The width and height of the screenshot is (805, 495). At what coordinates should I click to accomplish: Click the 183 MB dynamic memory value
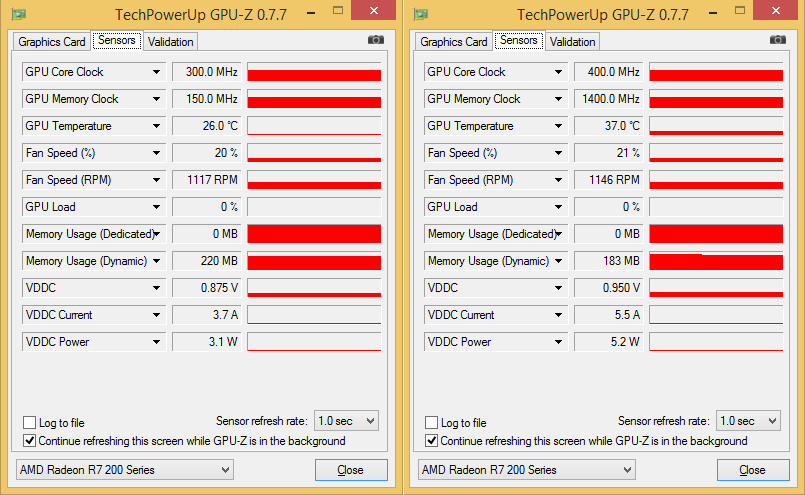coord(608,261)
